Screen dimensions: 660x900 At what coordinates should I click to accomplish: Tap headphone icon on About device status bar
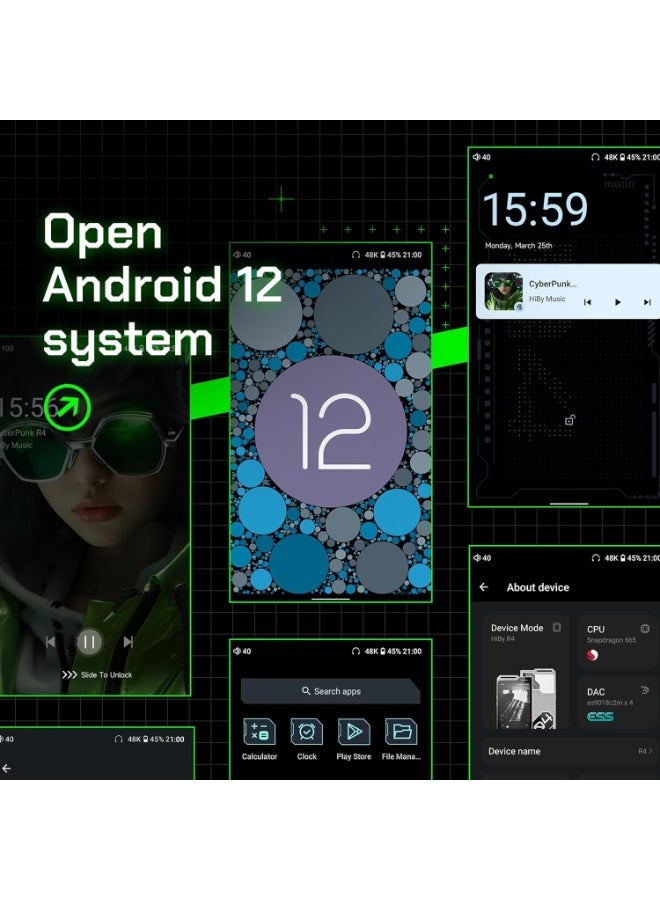596,557
